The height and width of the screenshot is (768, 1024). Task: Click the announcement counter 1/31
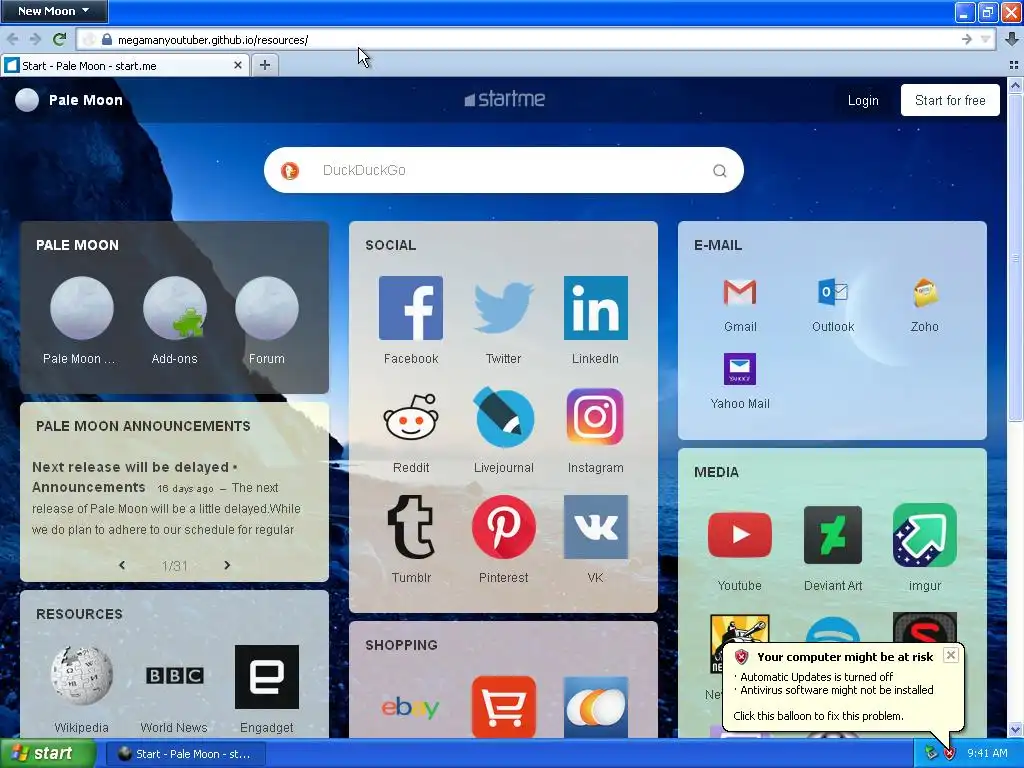(174, 566)
